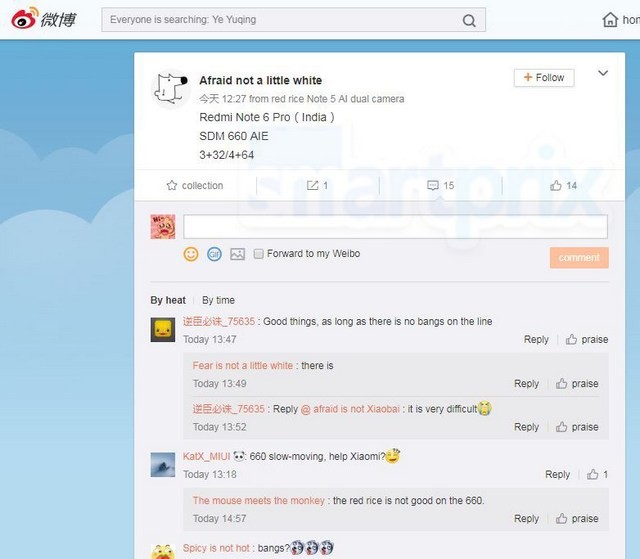The image size is (640, 559).
Task: Open The mouse meets the monkey profile
Action: pyautogui.click(x=258, y=501)
